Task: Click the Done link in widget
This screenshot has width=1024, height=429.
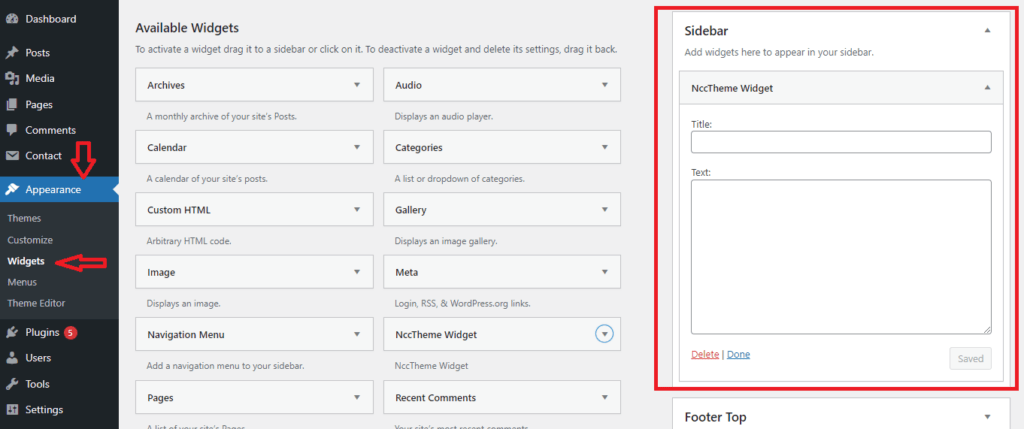Action: [739, 355]
